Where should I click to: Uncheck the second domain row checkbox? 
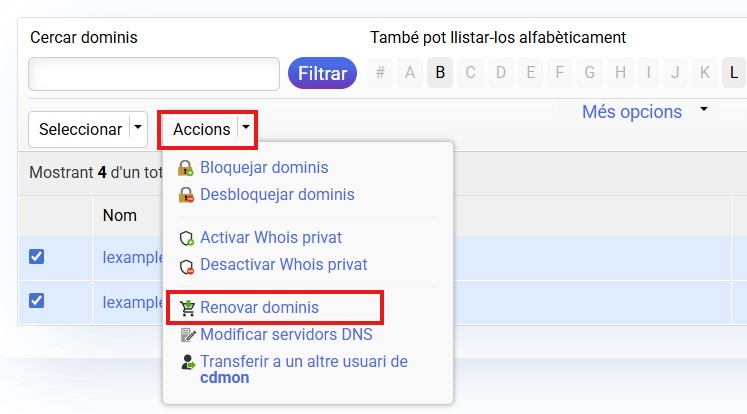pyautogui.click(x=37, y=300)
